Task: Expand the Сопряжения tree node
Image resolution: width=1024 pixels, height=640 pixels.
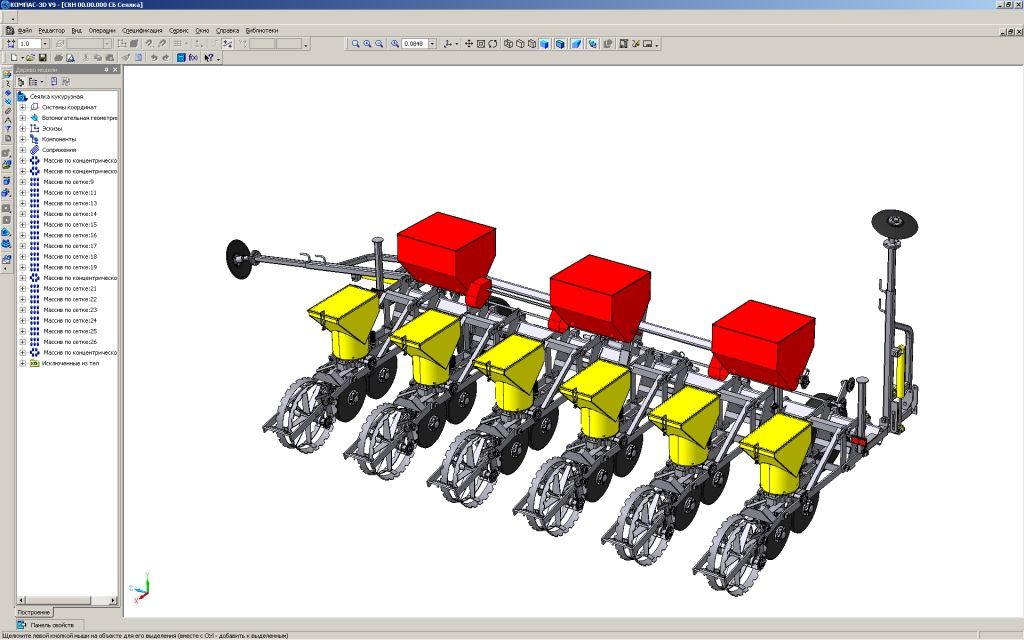Action: point(22,150)
